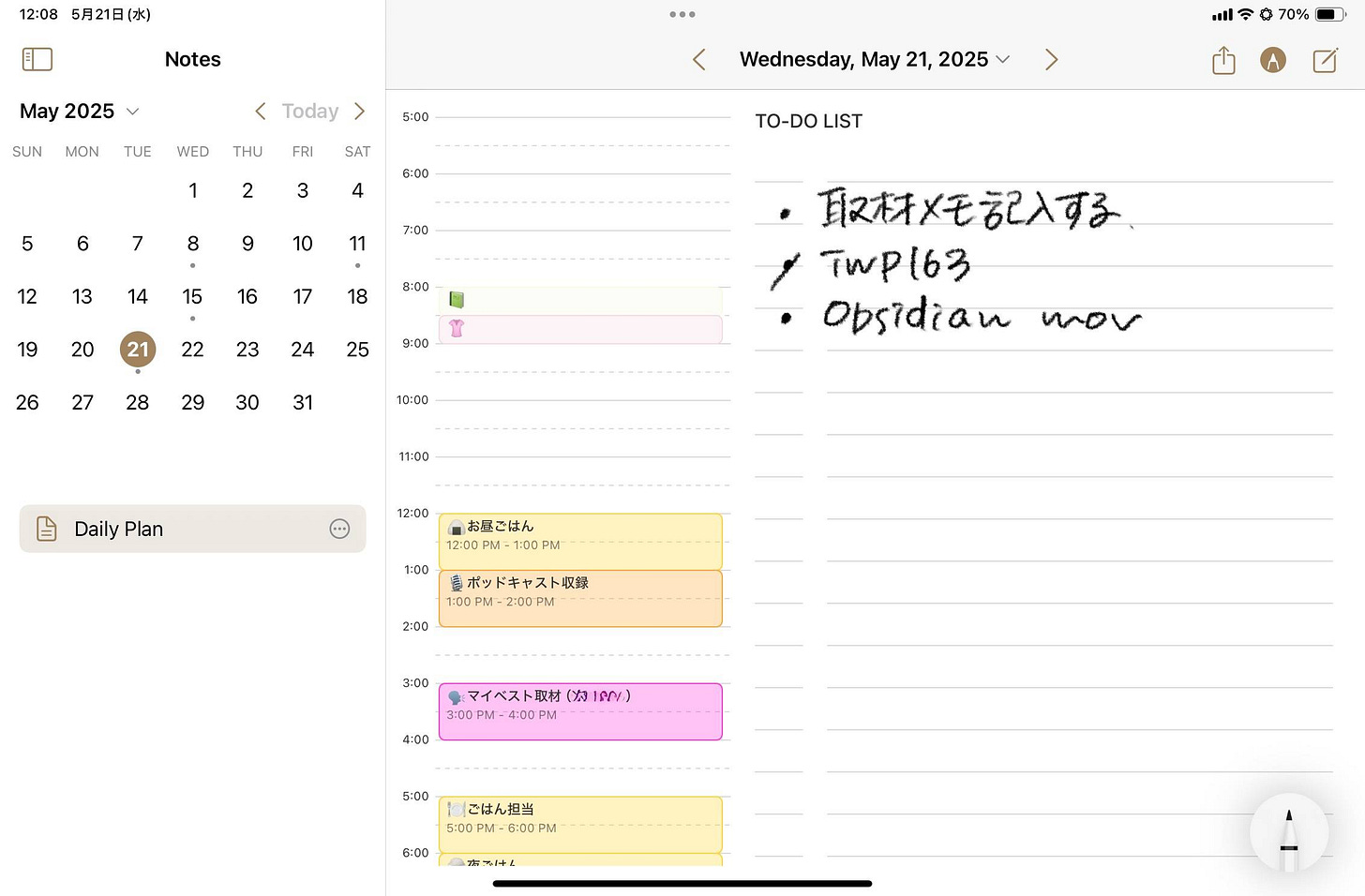1365x896 pixels.
Task: Toggle the sidebar panel icon
Action: [37, 59]
